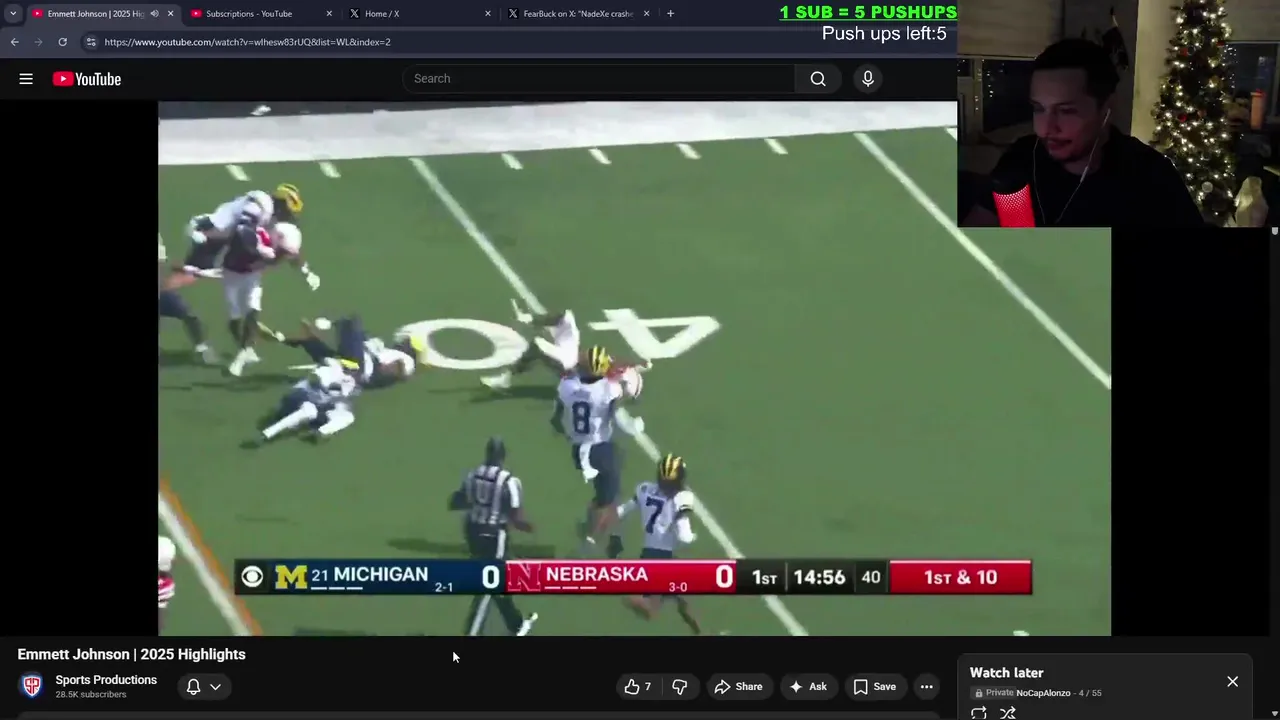Dislike the video with thumbs down

[x=680, y=686]
